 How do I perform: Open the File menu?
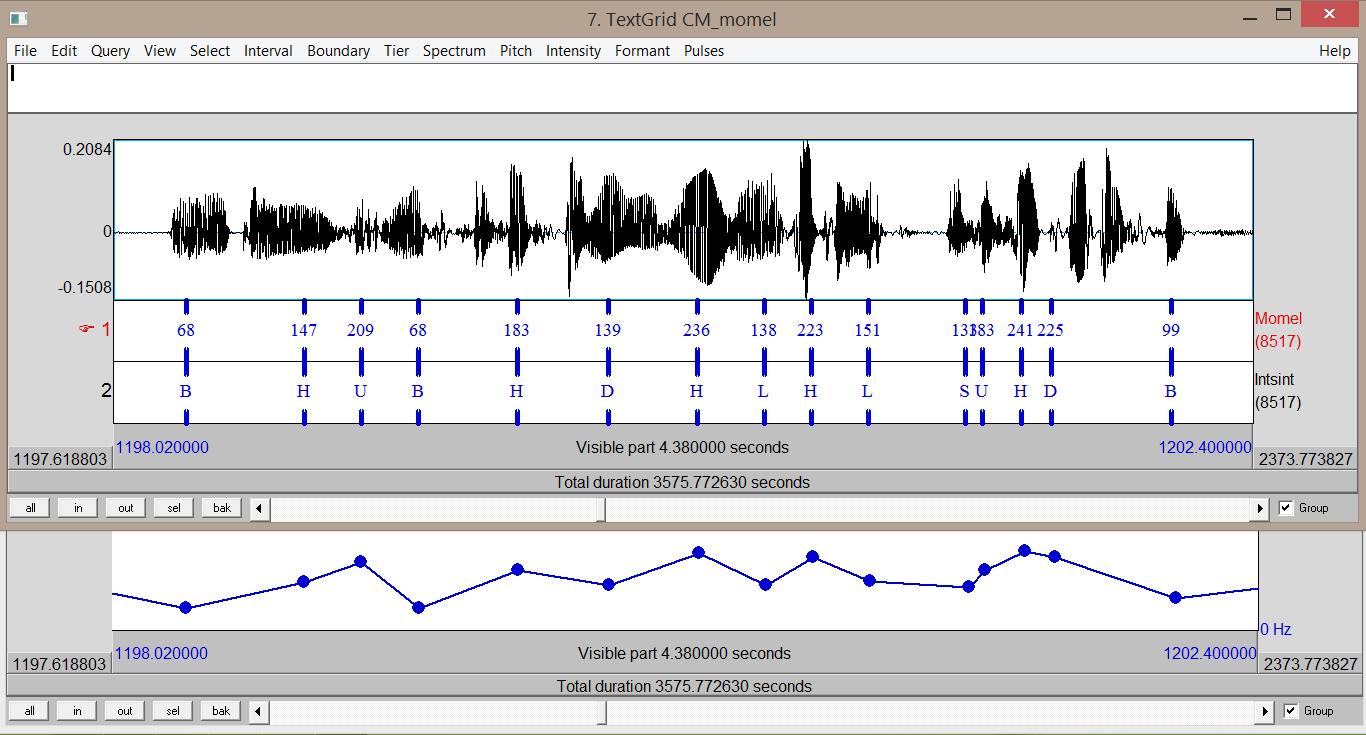(x=25, y=51)
